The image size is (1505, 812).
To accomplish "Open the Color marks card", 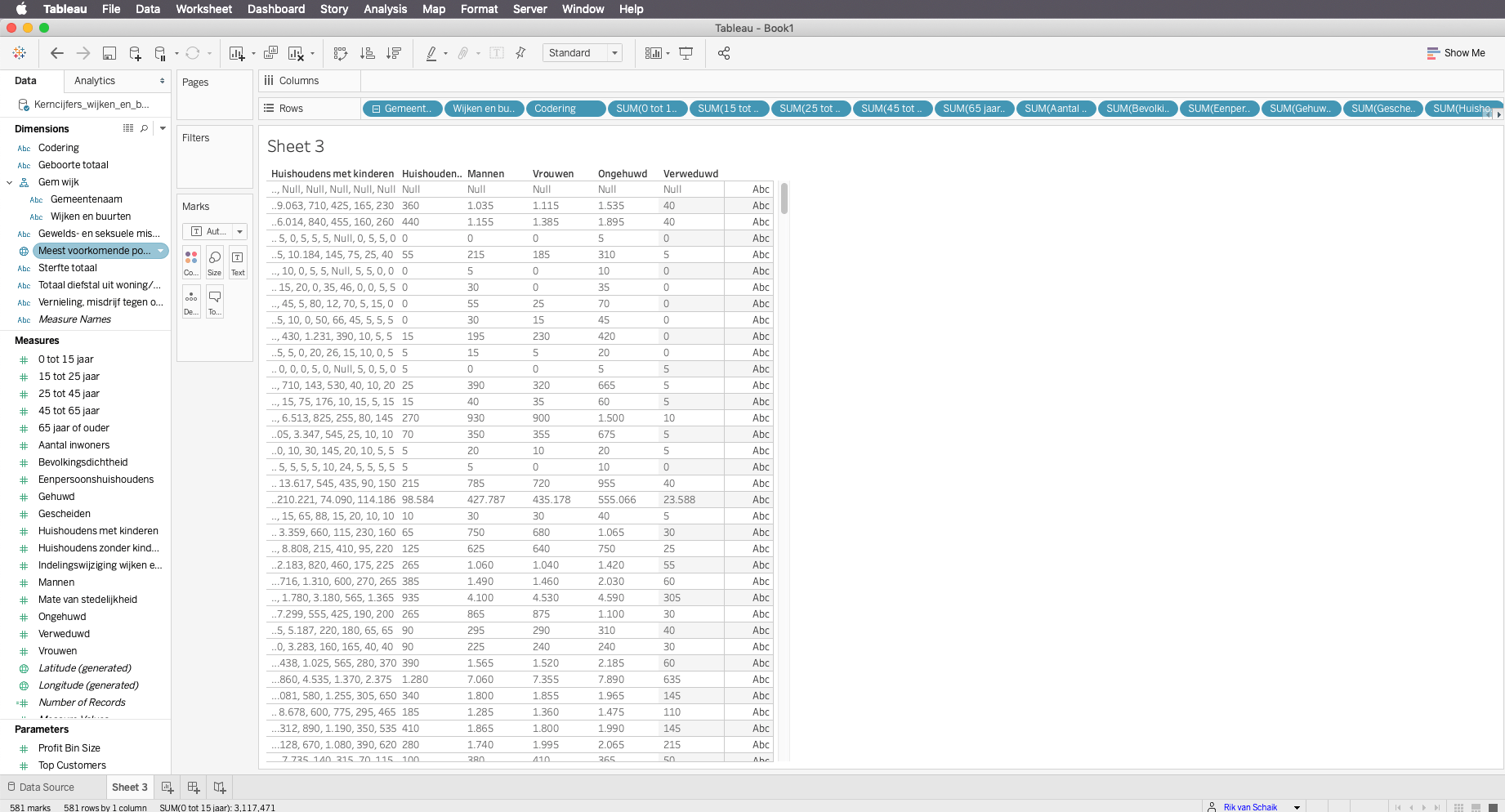I will pos(191,262).
